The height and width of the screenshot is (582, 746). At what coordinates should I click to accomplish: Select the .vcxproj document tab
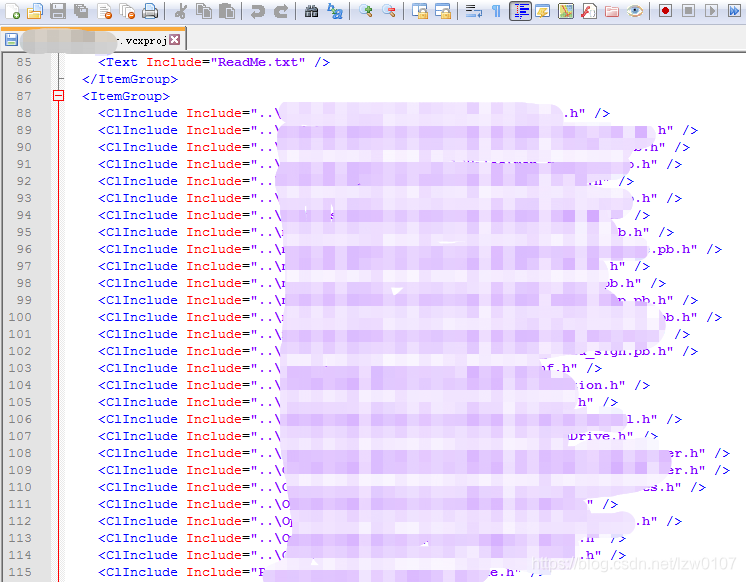pos(93,40)
